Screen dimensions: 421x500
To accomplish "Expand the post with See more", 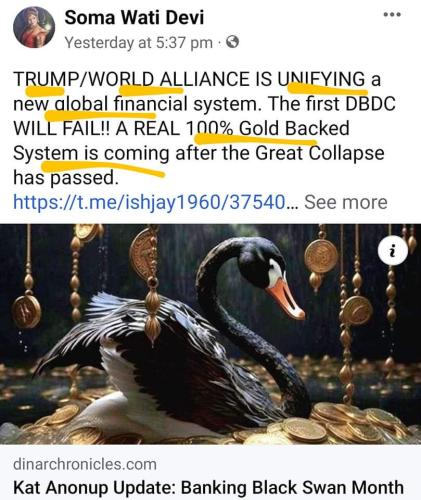I will pyautogui.click(x=346, y=202).
